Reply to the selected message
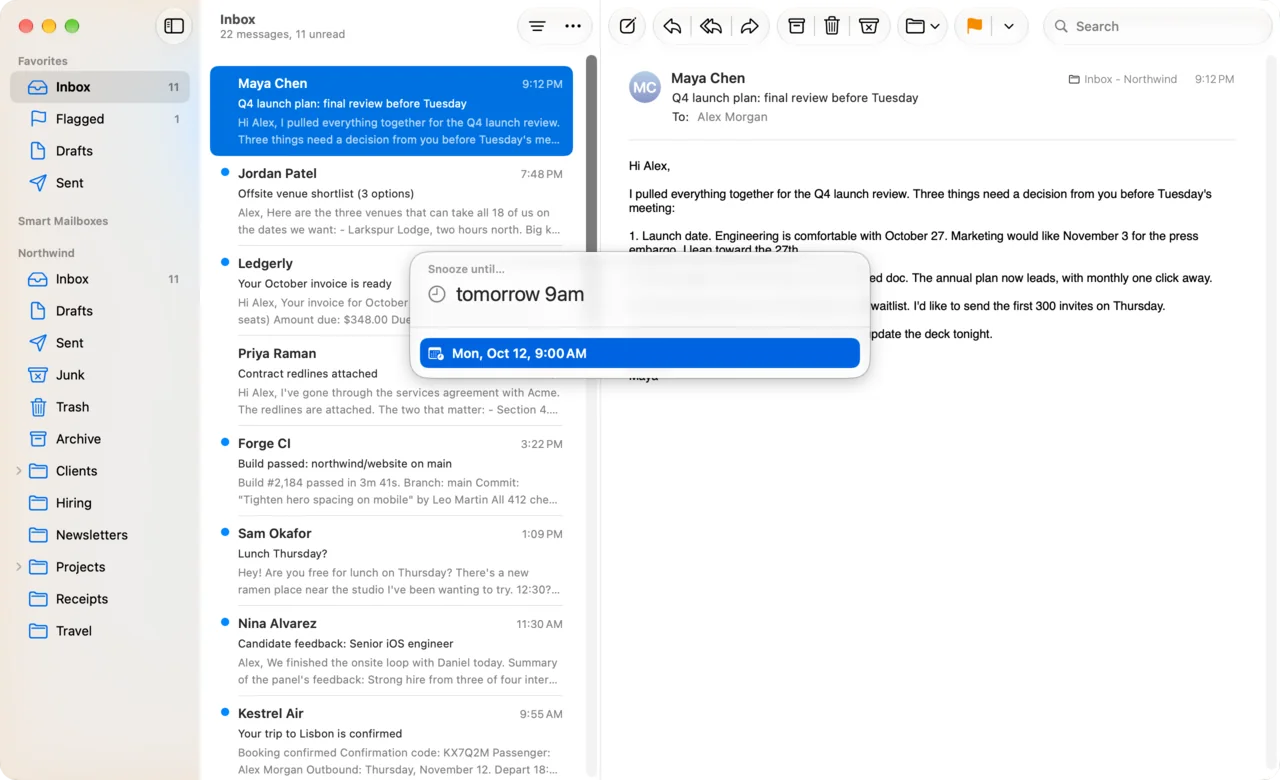The width and height of the screenshot is (1280, 780). coord(673,26)
